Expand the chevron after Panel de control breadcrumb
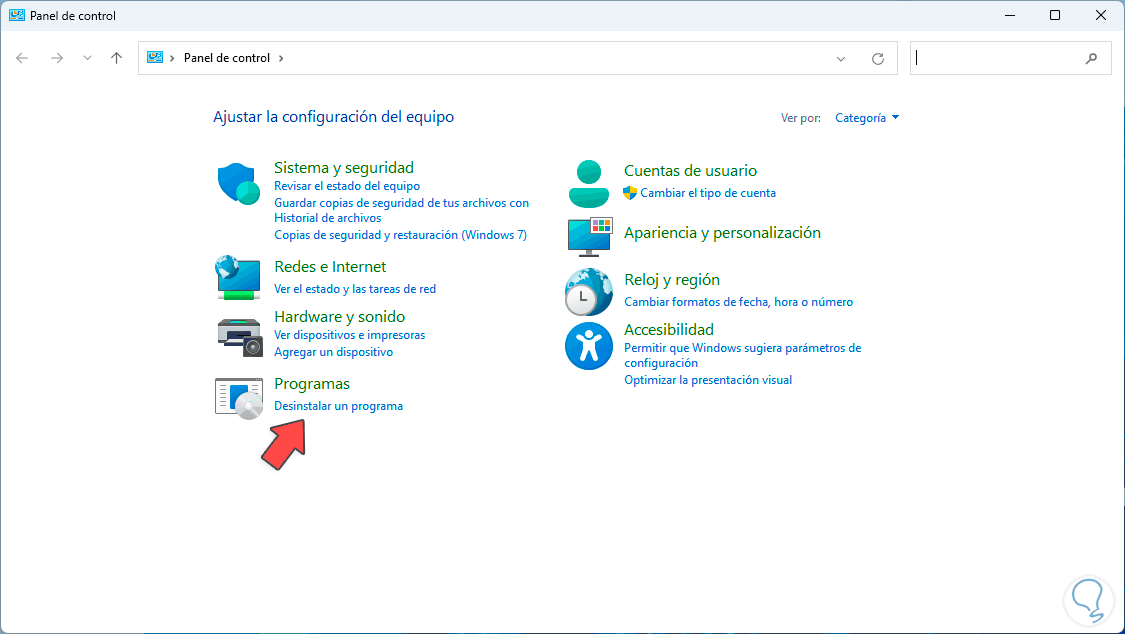The image size is (1125, 634). (x=281, y=58)
